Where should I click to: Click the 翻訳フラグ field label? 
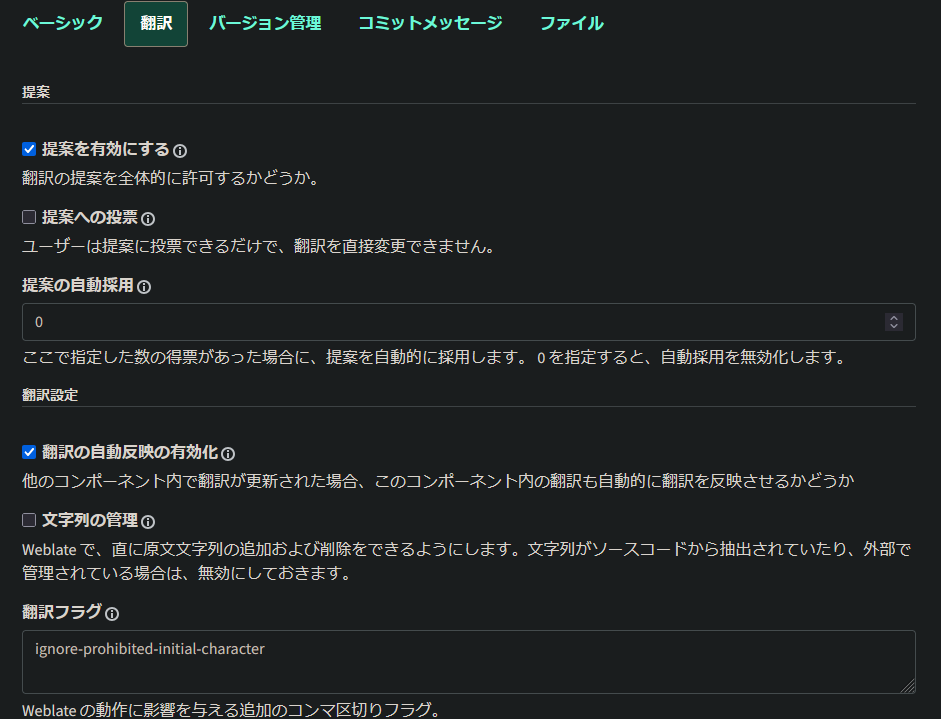click(62, 612)
